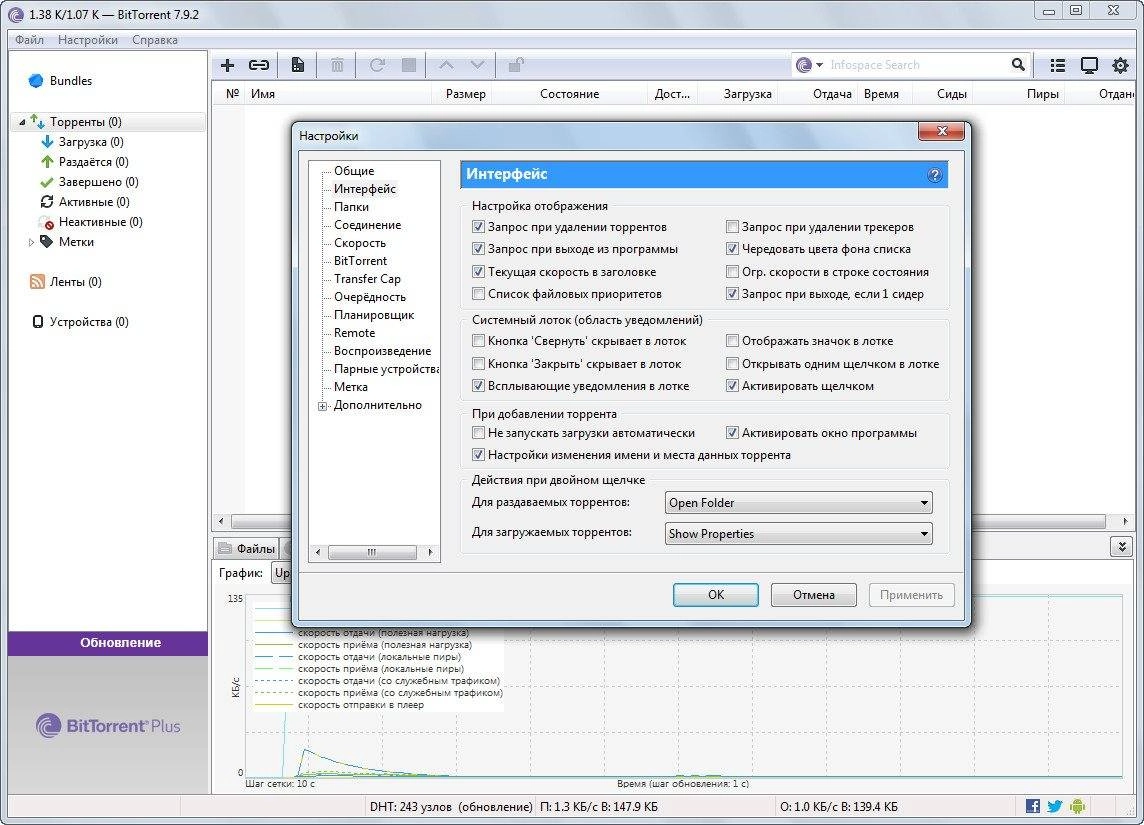Click the Create New Torrent file icon
Image resolution: width=1144 pixels, height=825 pixels.
pos(298,66)
